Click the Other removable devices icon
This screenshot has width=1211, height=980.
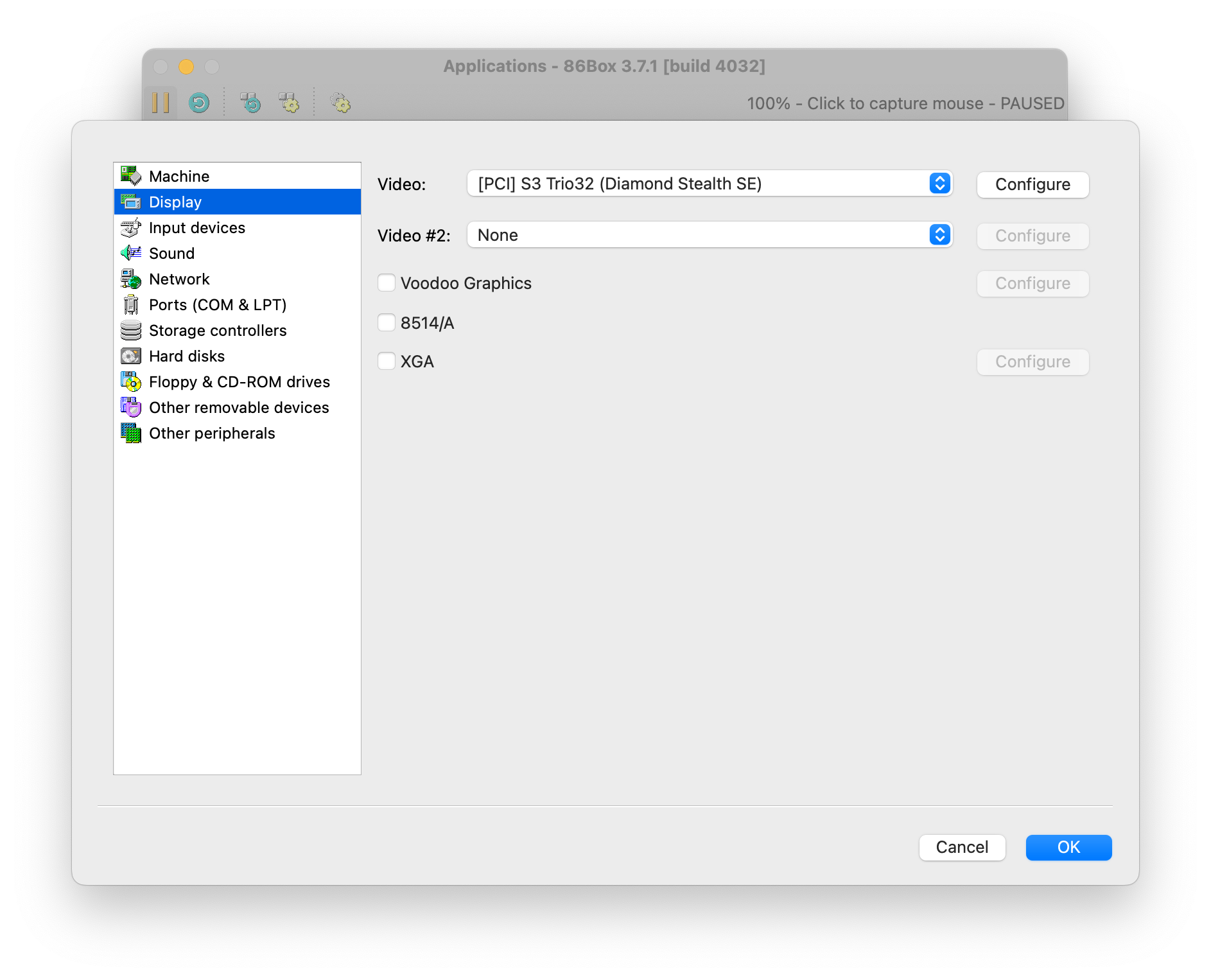tap(131, 407)
